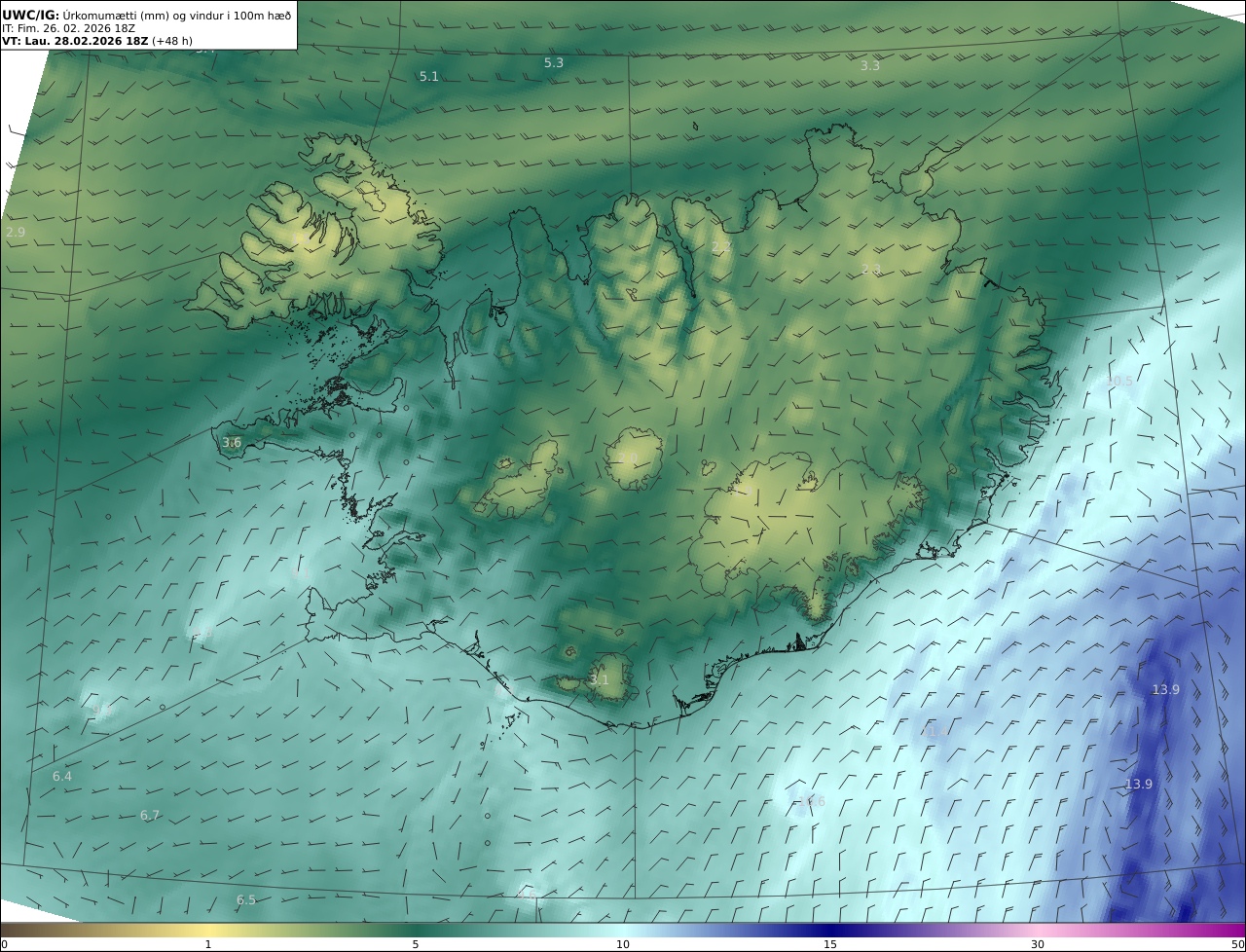Click the colorbar tick label '30'
The width and height of the screenshot is (1246, 952).
click(x=1038, y=944)
